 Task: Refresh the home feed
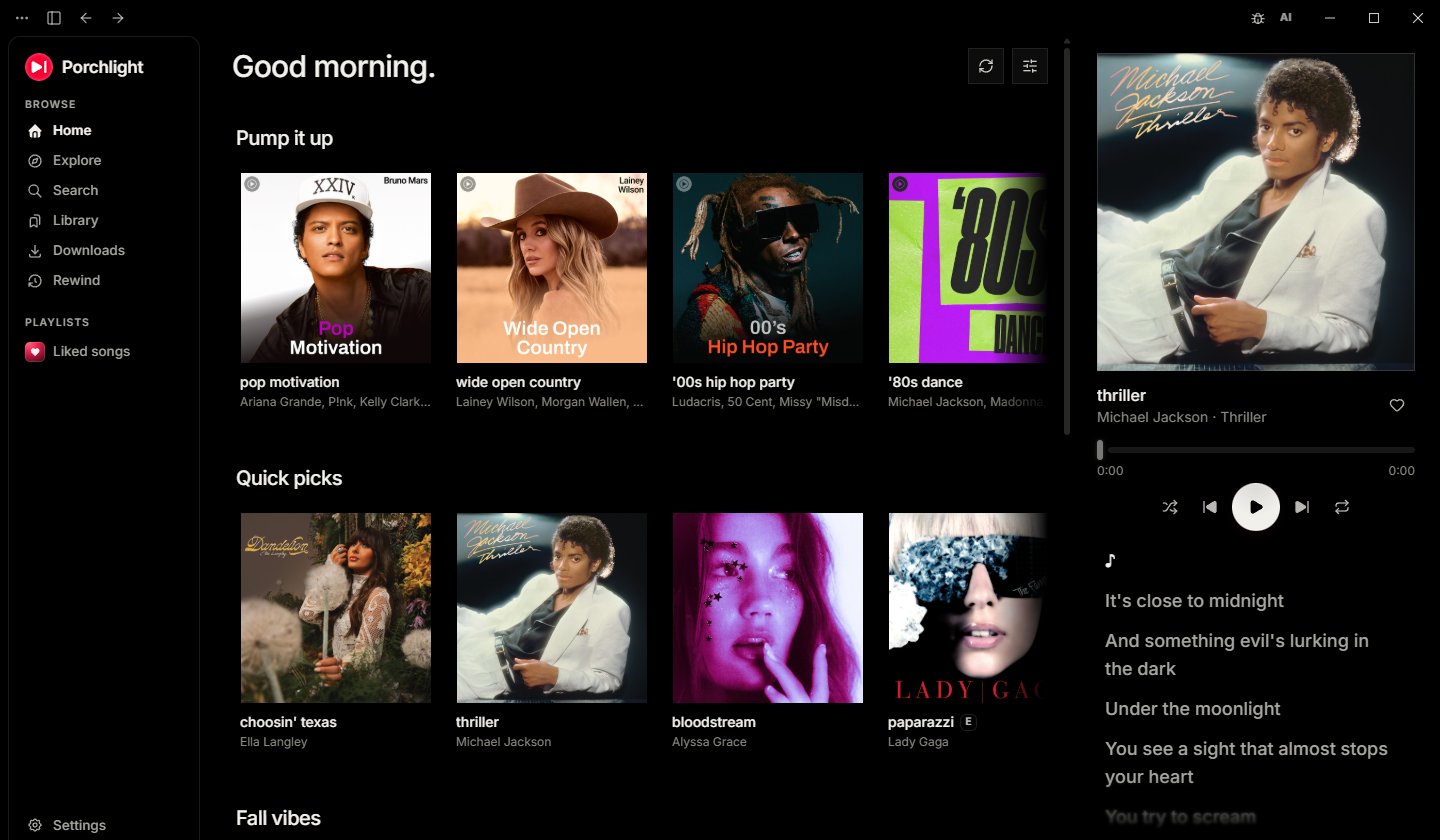click(x=986, y=66)
